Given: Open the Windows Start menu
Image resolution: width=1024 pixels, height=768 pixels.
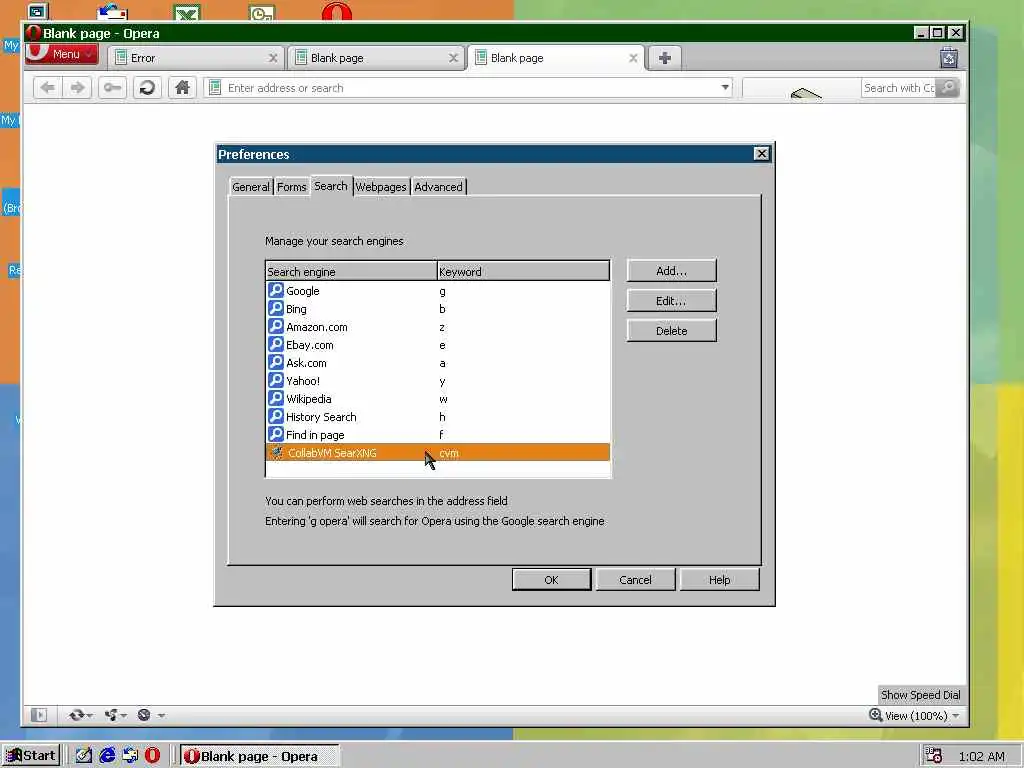Looking at the screenshot, I should [x=31, y=756].
